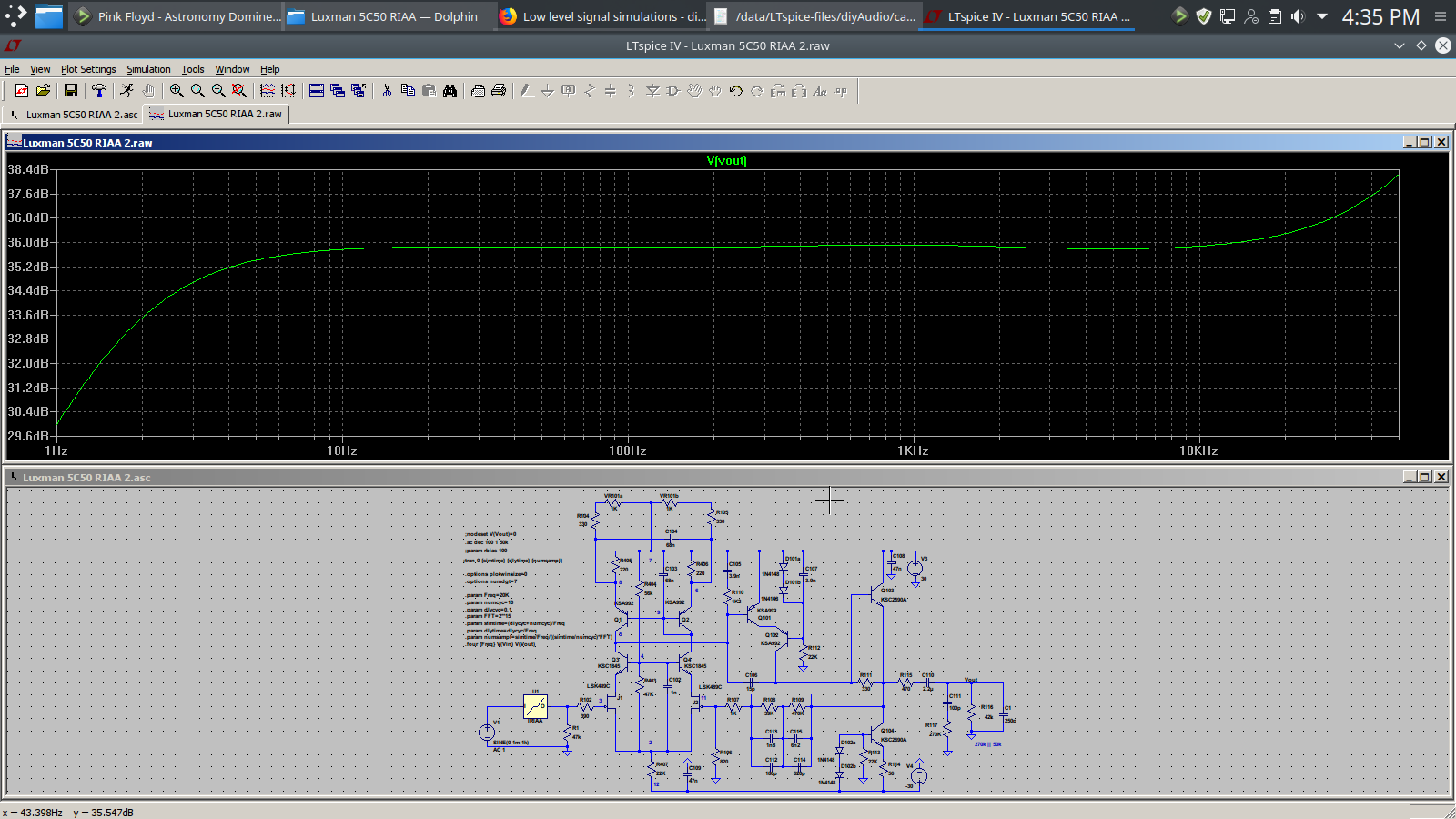Switch to Dolphin Luxman 5C50 RIAA taskbar entry
The height and width of the screenshot is (819, 1456).
tap(389, 16)
